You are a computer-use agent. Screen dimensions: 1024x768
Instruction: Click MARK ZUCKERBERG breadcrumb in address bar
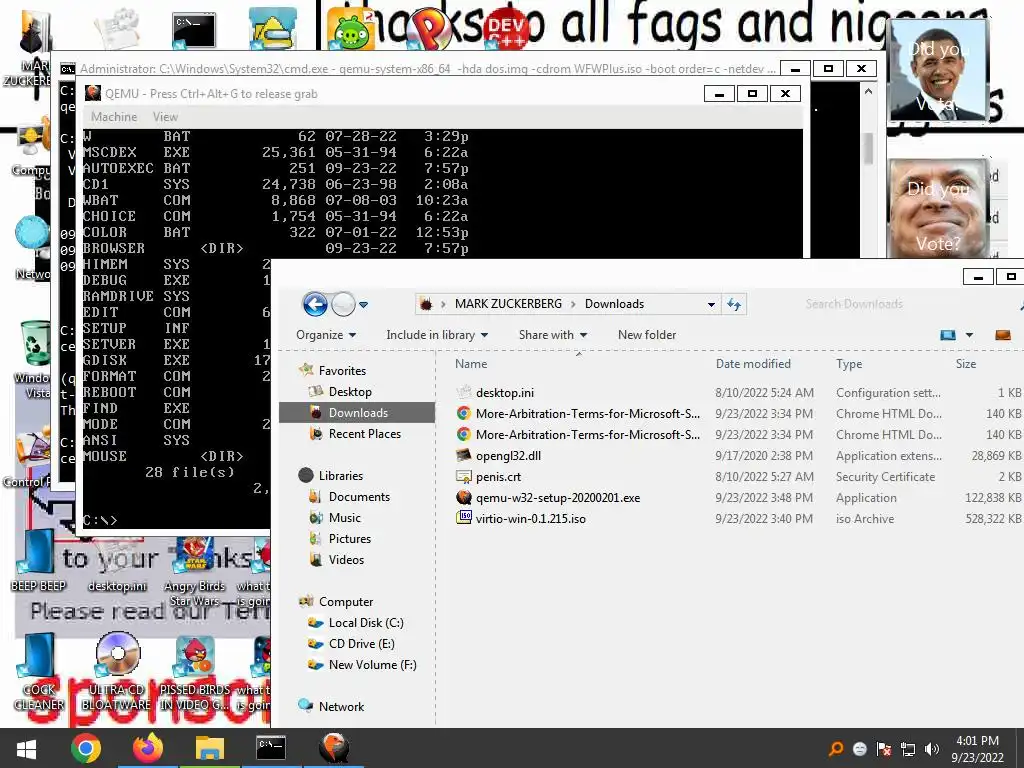(x=508, y=304)
